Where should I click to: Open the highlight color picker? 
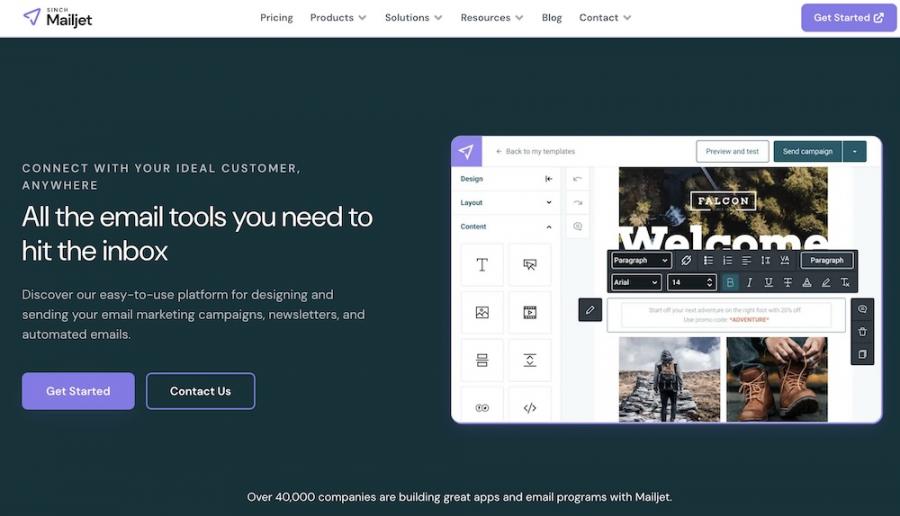[x=826, y=282]
